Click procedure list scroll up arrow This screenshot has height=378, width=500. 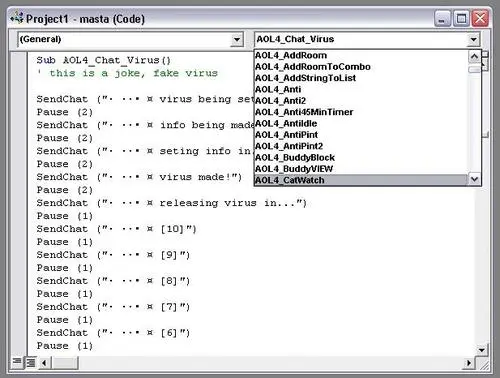click(474, 56)
